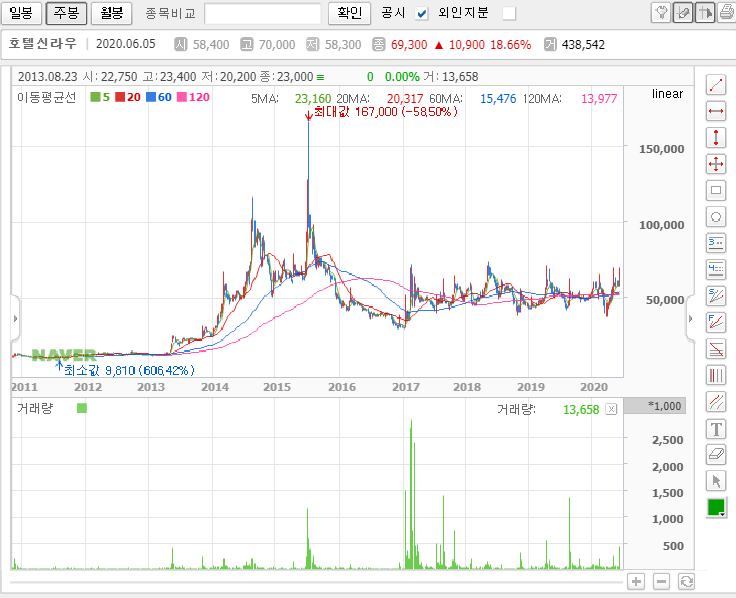This screenshot has width=736, height=598.
Task: Click the closing price 69,300
Action: point(409,45)
